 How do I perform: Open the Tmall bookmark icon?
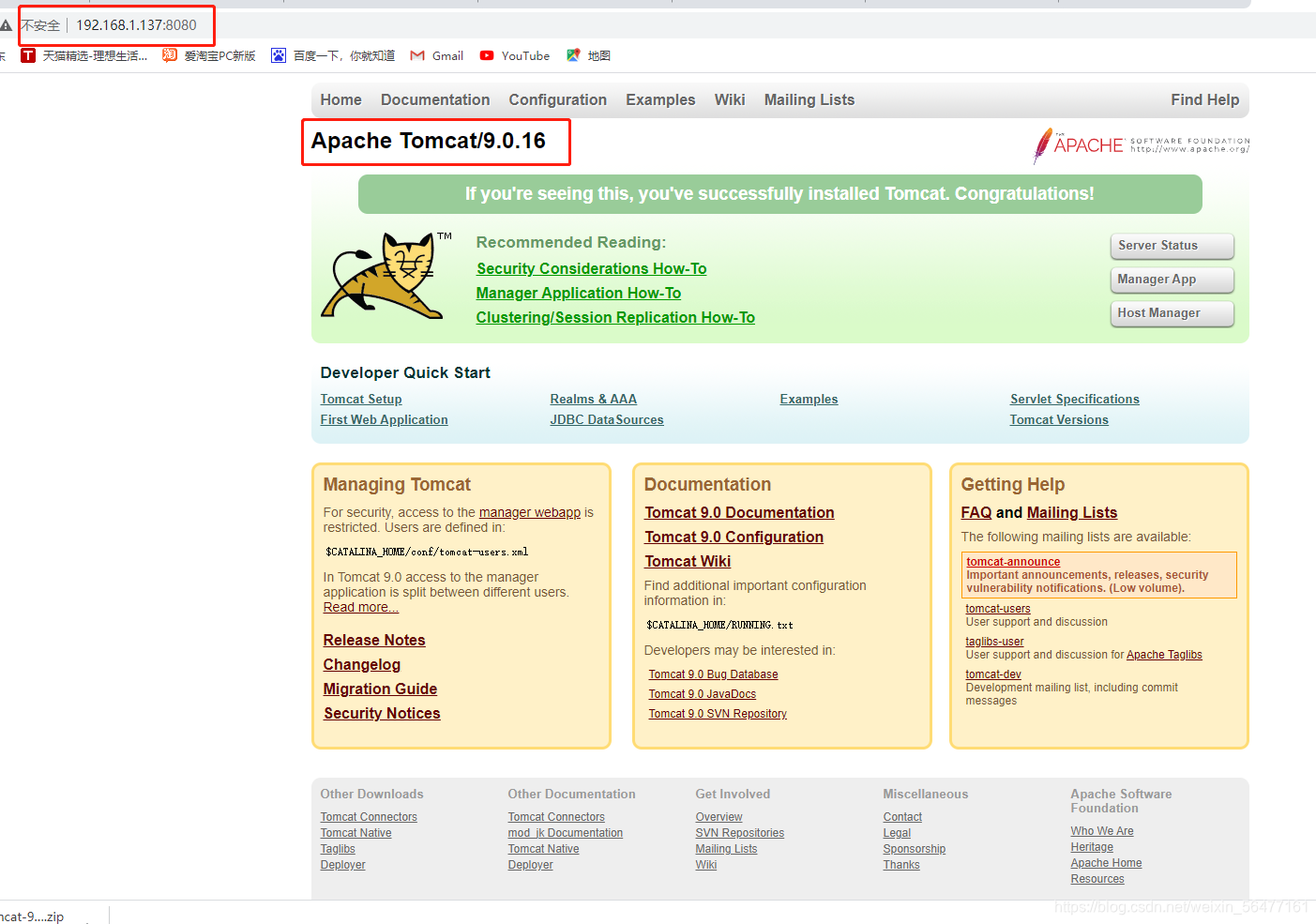click(x=28, y=56)
